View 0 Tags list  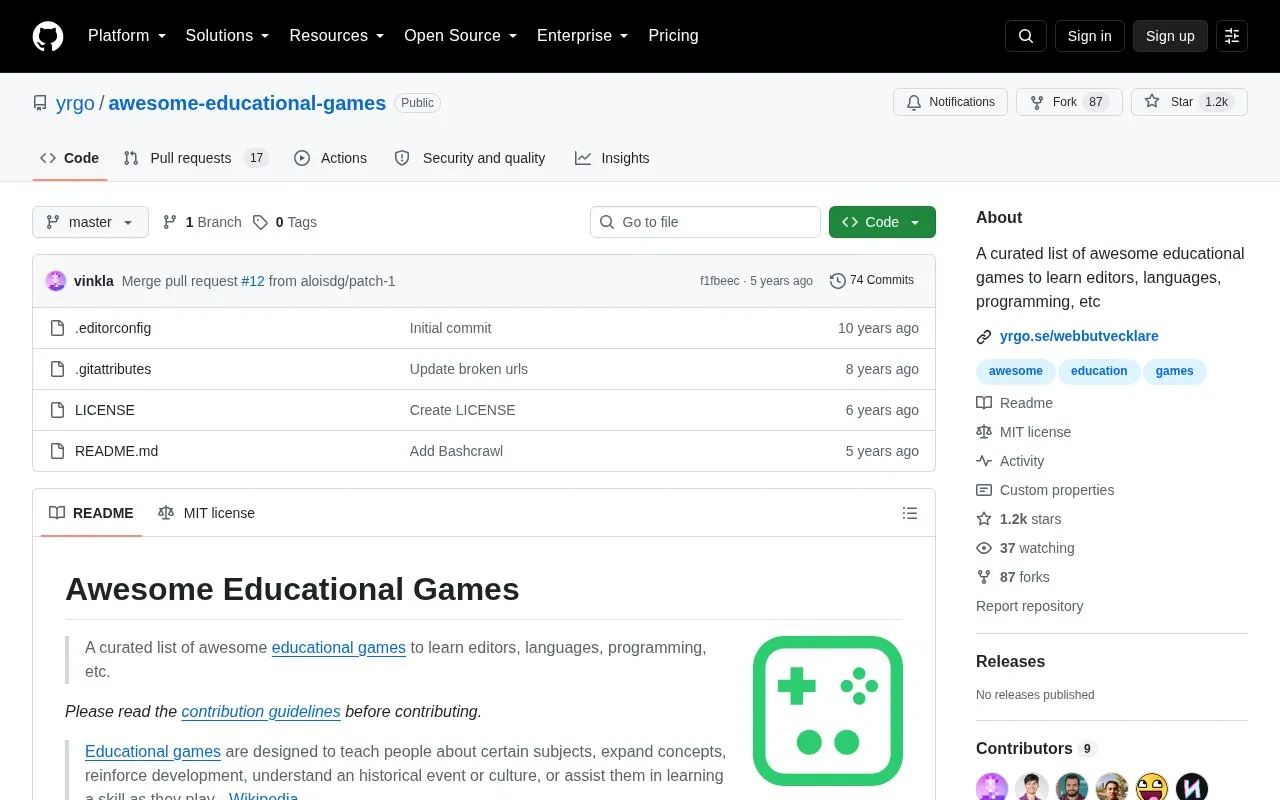coord(285,222)
